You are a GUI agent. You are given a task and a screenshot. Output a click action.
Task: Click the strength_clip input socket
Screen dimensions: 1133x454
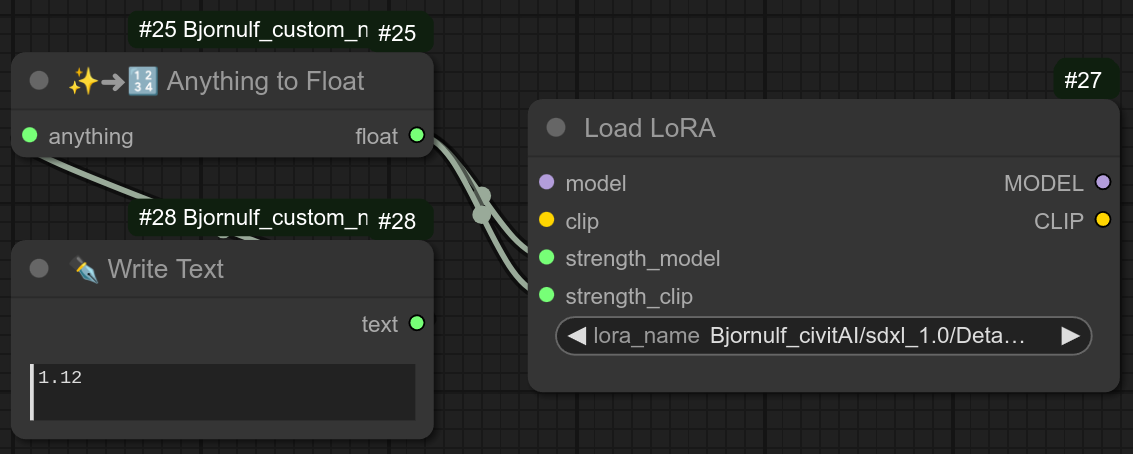coord(546,295)
